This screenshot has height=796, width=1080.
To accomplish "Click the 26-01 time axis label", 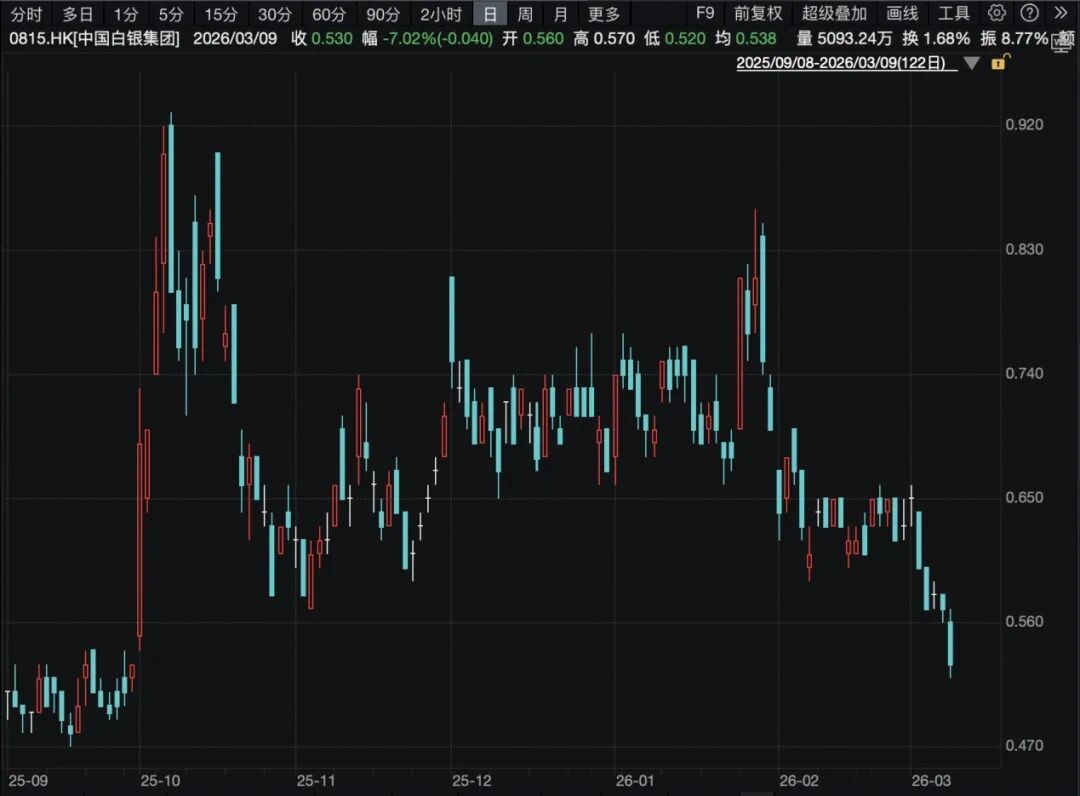I will point(635,781).
